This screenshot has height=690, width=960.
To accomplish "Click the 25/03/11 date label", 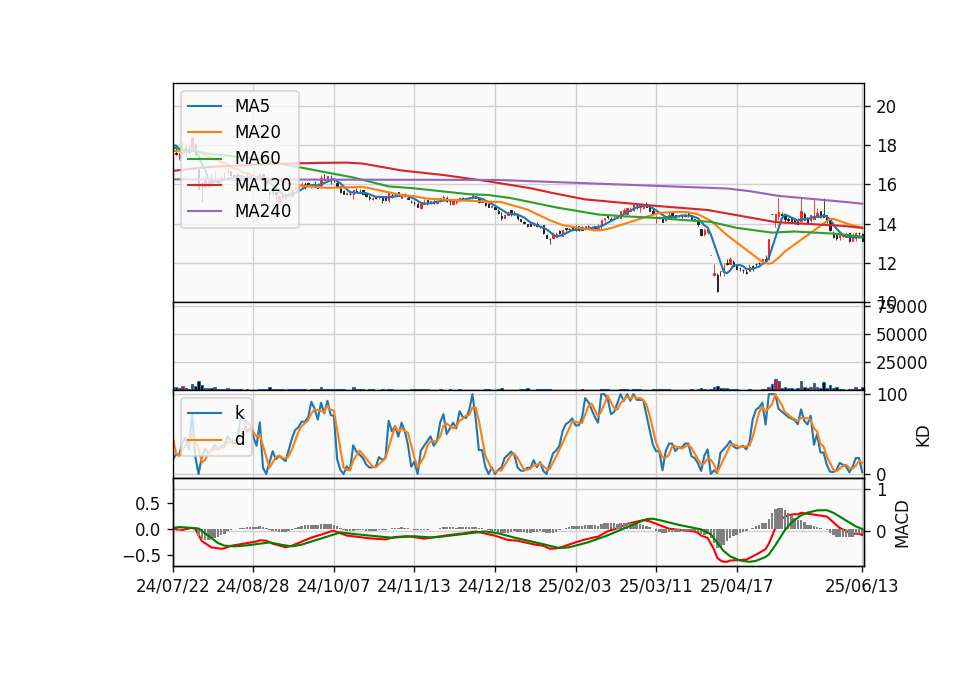I will 656,586.
